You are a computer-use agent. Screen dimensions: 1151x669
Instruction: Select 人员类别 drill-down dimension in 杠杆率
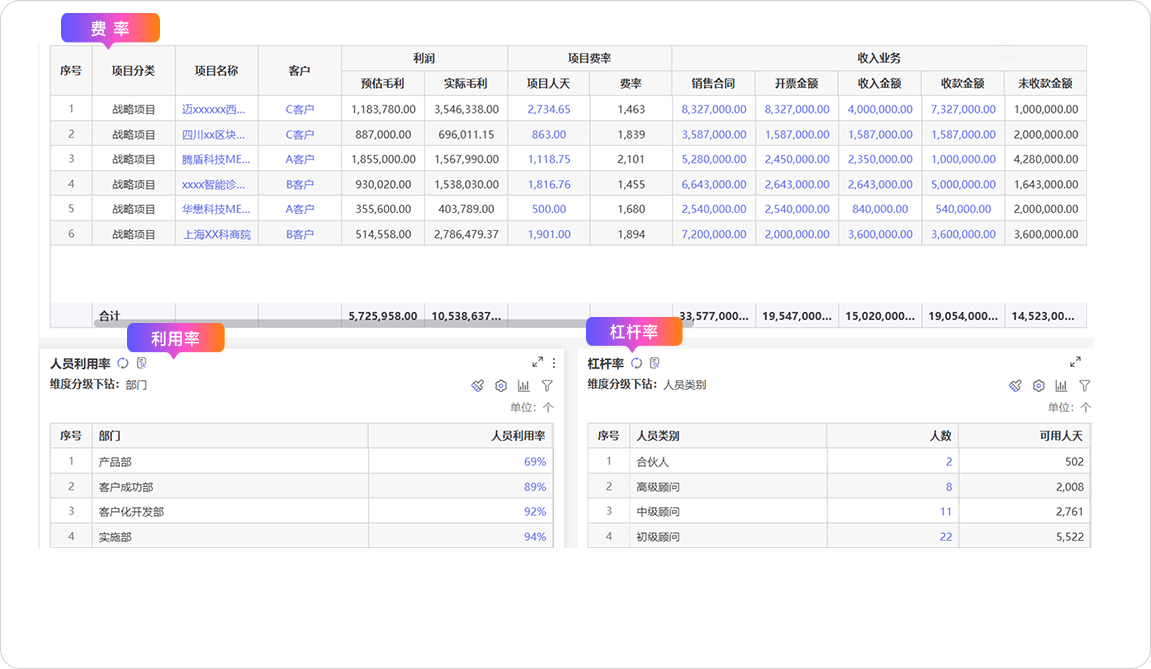tap(684, 385)
